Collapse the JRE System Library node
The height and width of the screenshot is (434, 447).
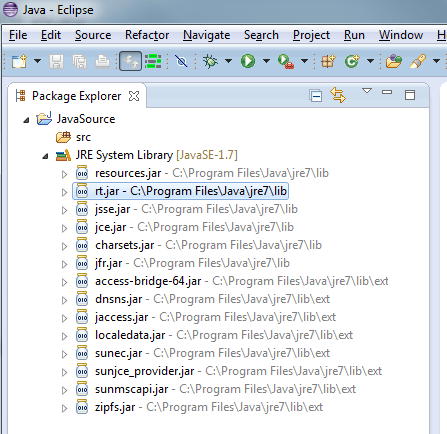click(46, 156)
